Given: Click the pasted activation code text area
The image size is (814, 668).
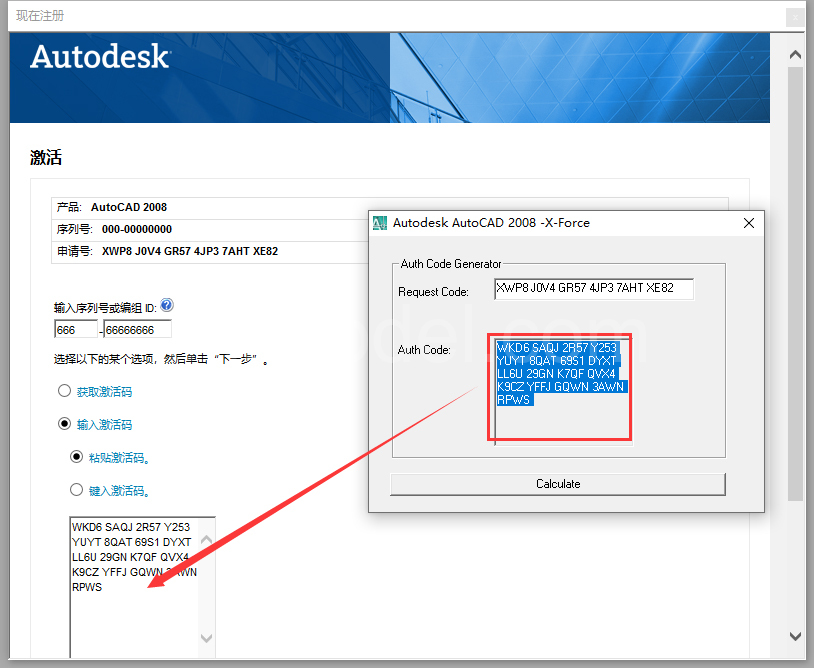Looking at the screenshot, I should (x=135, y=587).
